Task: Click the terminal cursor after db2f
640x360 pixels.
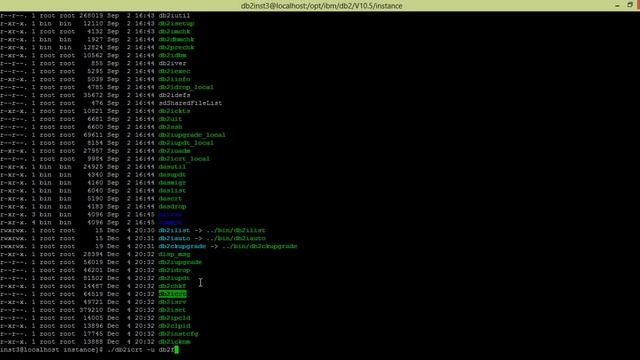Action: (176, 350)
